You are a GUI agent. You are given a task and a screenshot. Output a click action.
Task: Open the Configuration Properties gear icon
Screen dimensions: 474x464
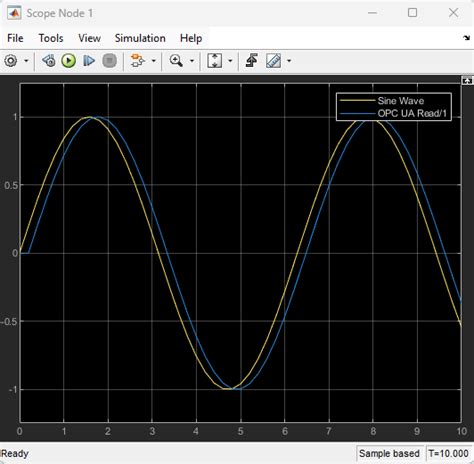11,61
